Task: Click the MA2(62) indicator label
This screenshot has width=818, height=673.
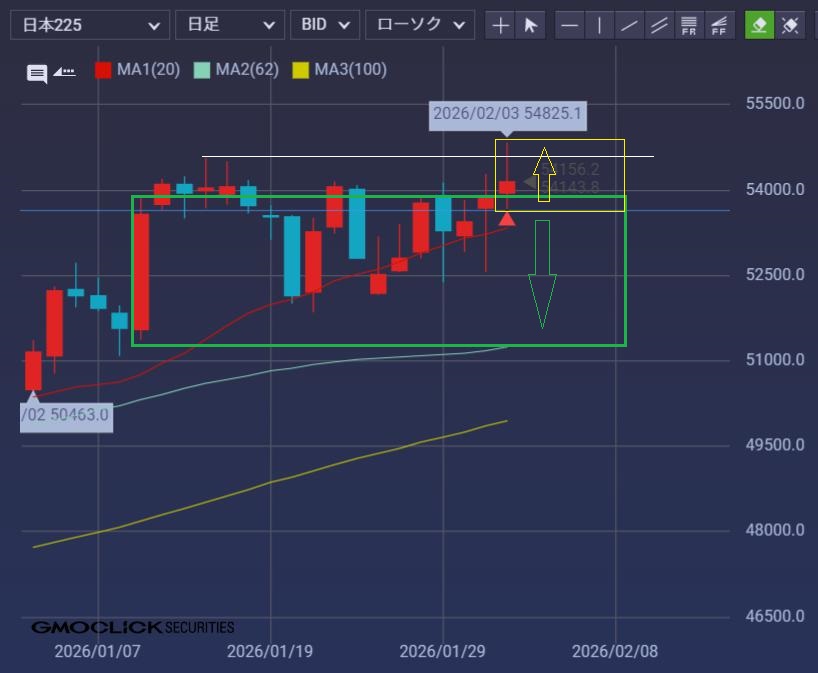Action: coord(247,70)
